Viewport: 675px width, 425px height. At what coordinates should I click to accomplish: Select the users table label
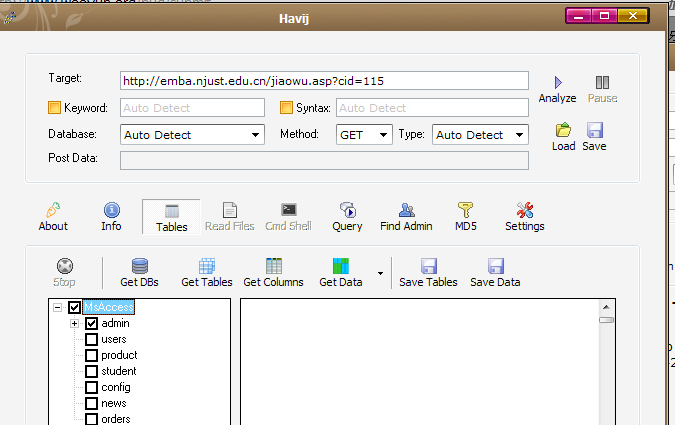114,339
